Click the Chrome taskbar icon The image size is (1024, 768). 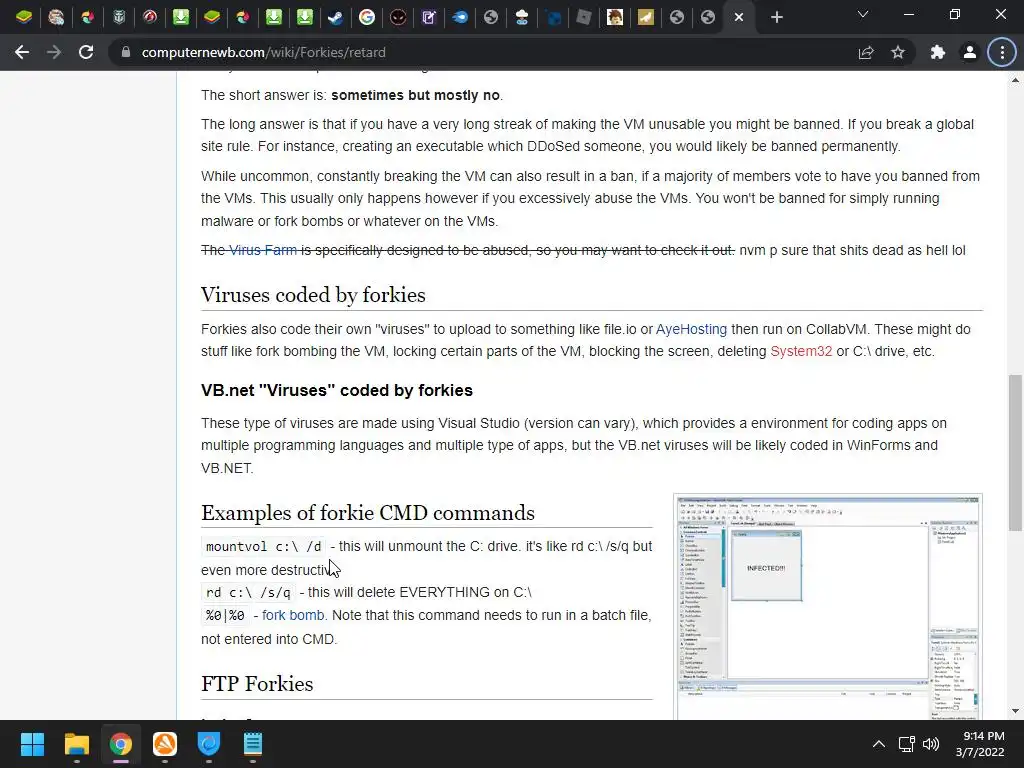(x=120, y=744)
